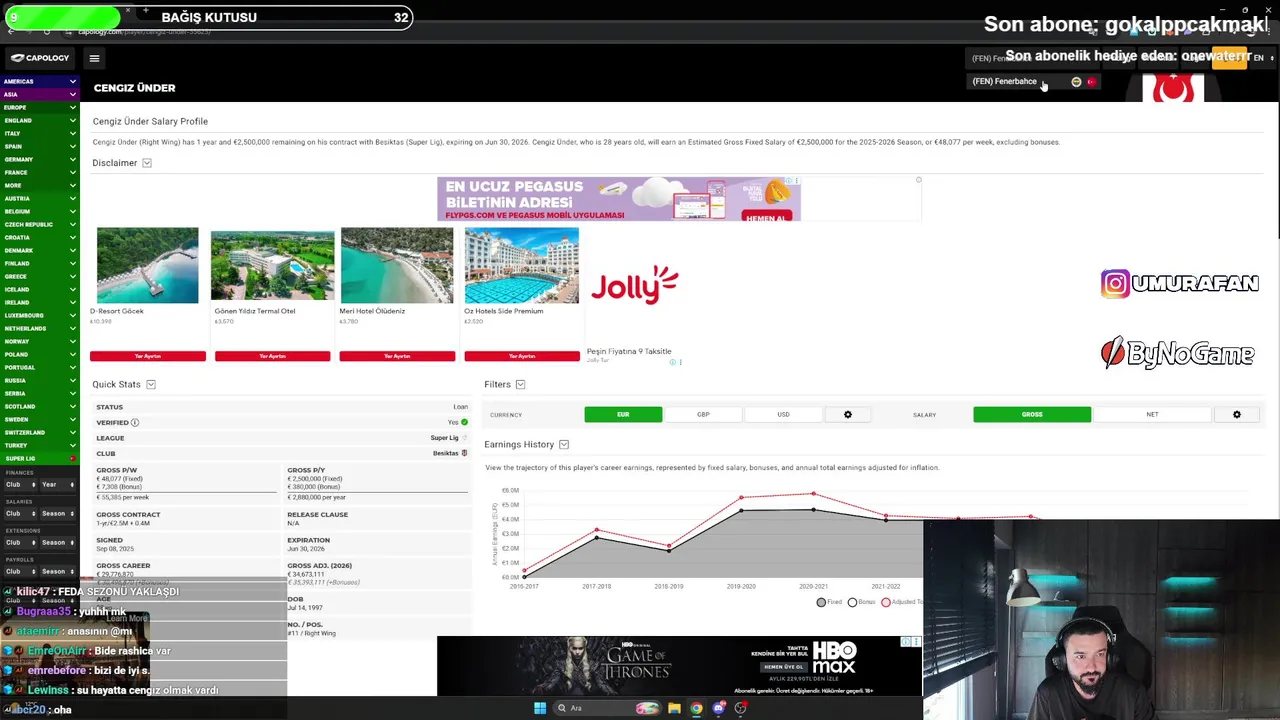This screenshot has width=1280, height=720.
Task: Click the button under Gönen Yıldız Termal Otel
Action: pos(272,356)
